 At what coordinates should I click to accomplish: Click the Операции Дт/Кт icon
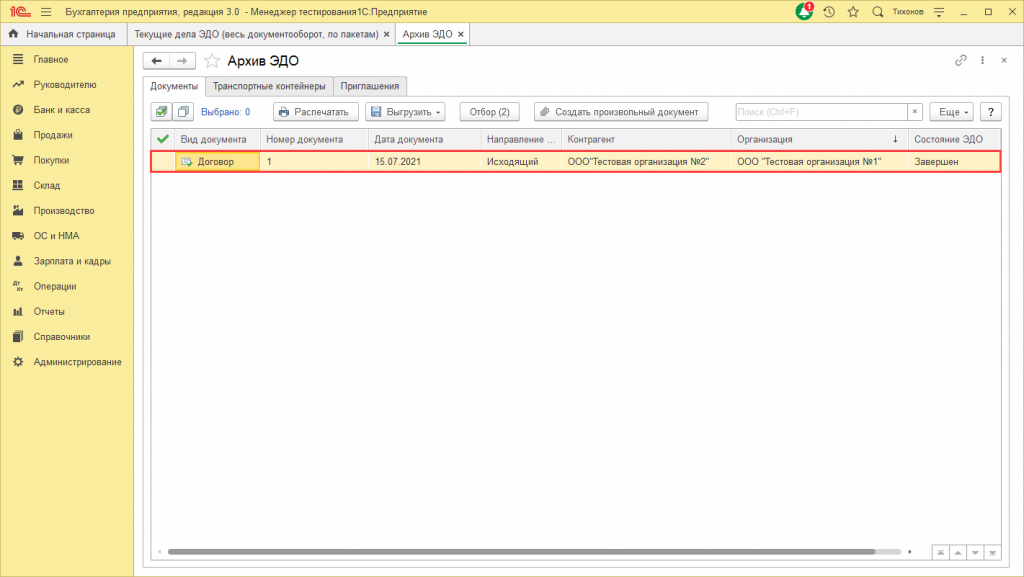click(18, 286)
